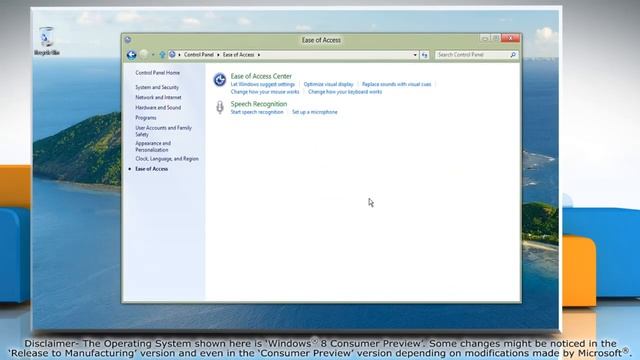Click the Control Panel breadcrumb
This screenshot has width=640, height=360.
pyautogui.click(x=199, y=55)
